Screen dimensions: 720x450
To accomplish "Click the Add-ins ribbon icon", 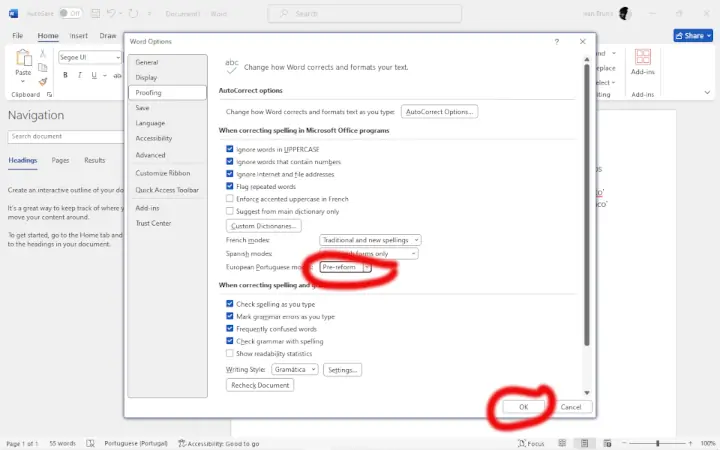I will (642, 58).
